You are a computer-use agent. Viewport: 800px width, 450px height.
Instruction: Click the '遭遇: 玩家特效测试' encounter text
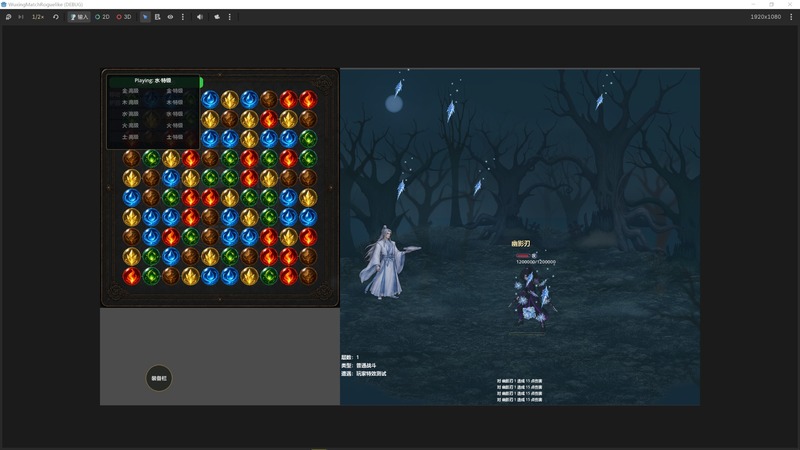coord(364,373)
